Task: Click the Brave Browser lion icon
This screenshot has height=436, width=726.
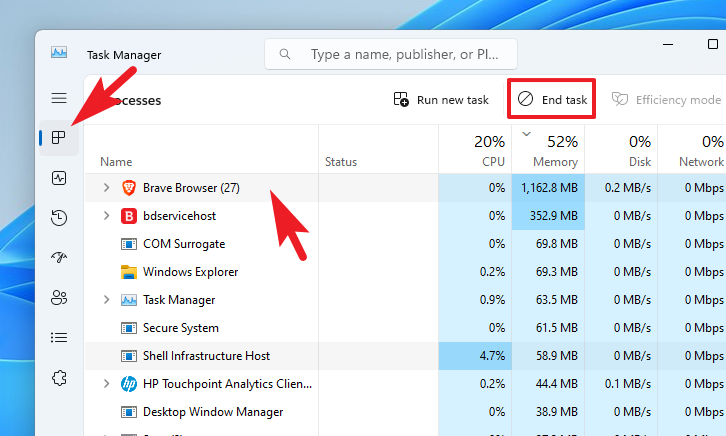Action: pos(129,188)
